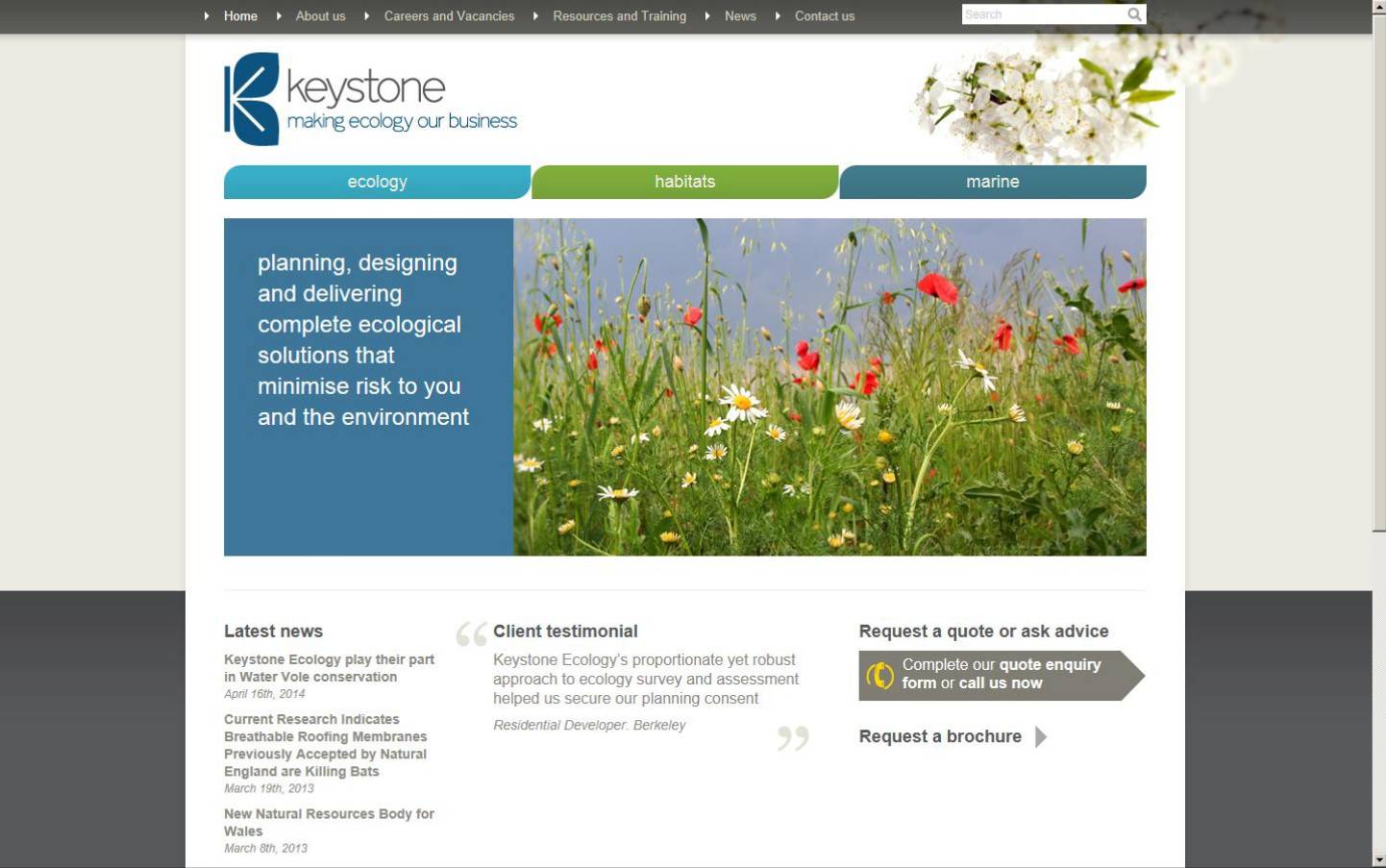Click 'Residential Developer. Berkeley' attribution text
1386x868 pixels.
click(x=589, y=725)
